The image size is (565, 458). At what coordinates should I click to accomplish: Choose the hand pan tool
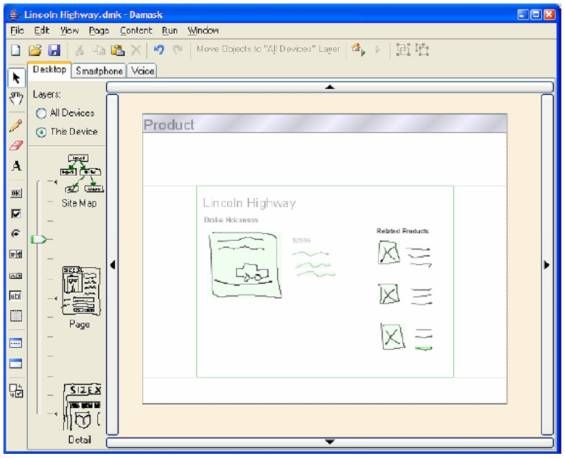16,98
